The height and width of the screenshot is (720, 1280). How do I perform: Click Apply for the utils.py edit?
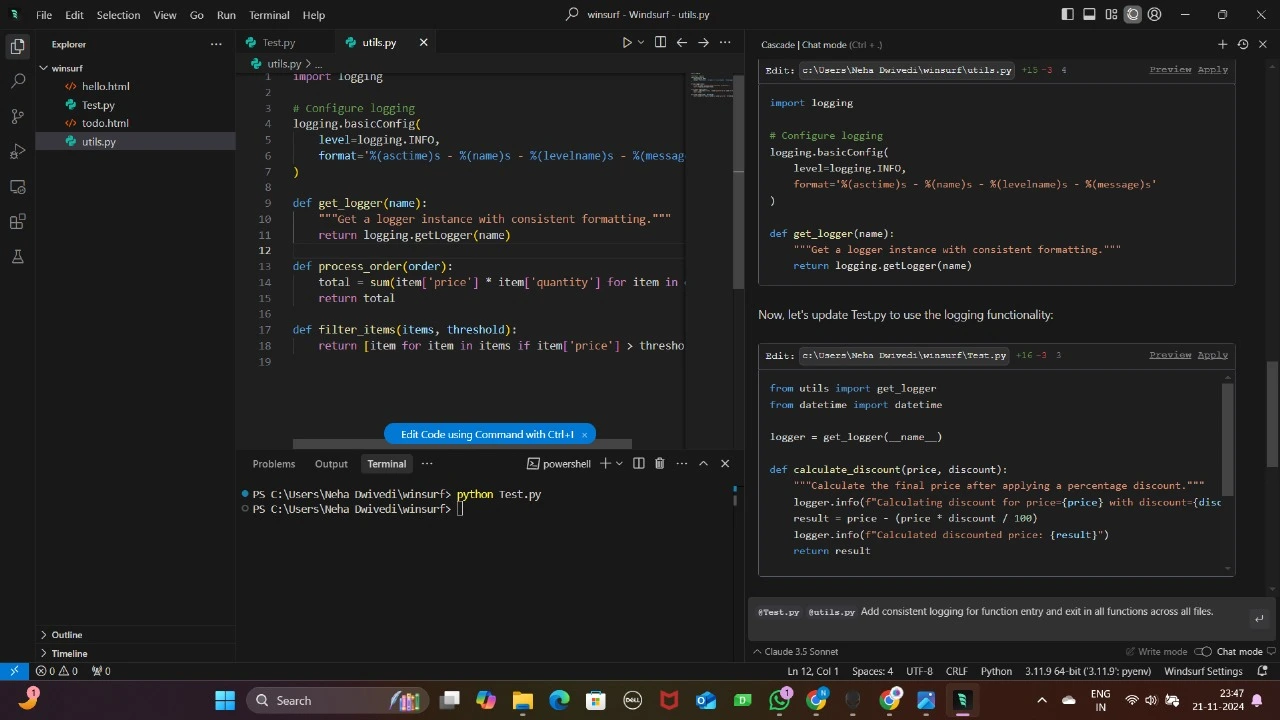[x=1212, y=70]
